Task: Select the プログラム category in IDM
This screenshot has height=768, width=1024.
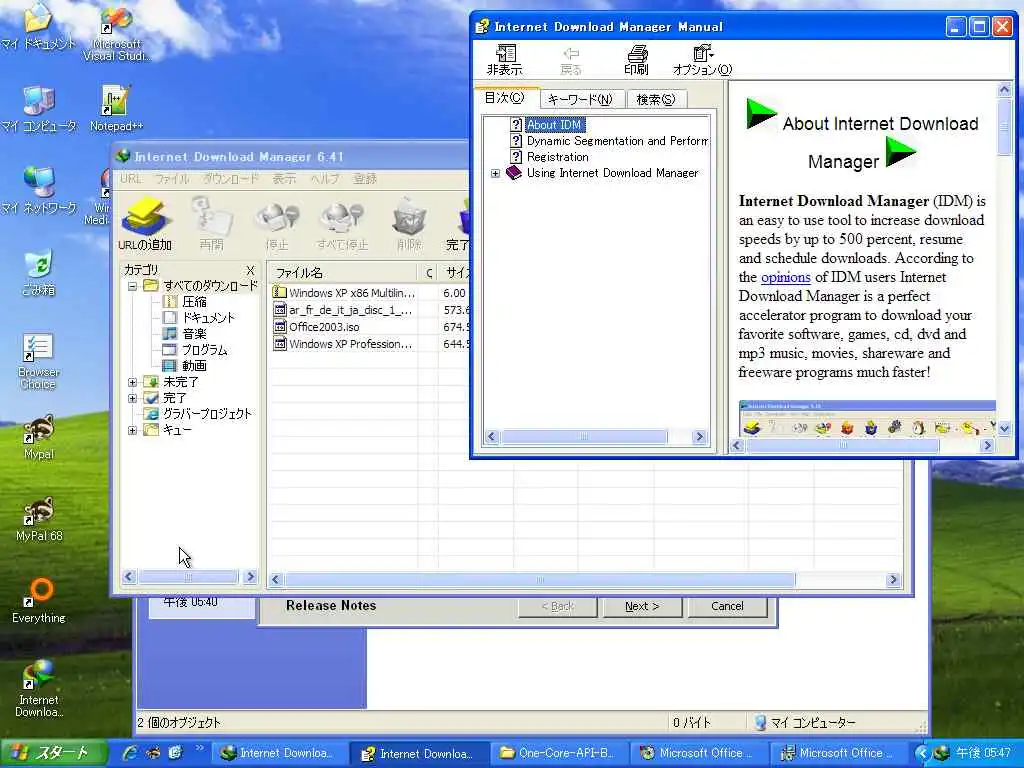Action: pos(204,350)
